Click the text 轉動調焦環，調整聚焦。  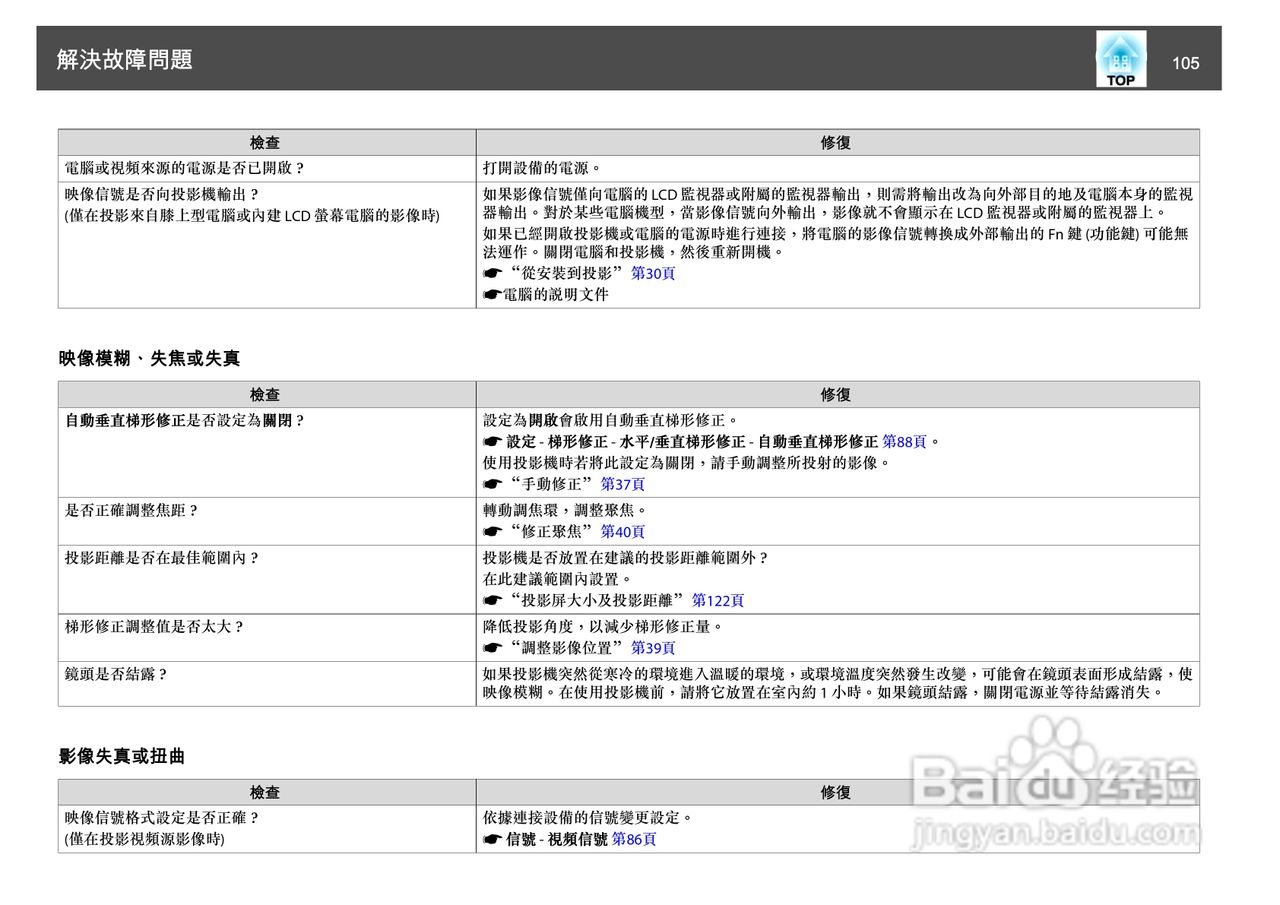[566, 511]
